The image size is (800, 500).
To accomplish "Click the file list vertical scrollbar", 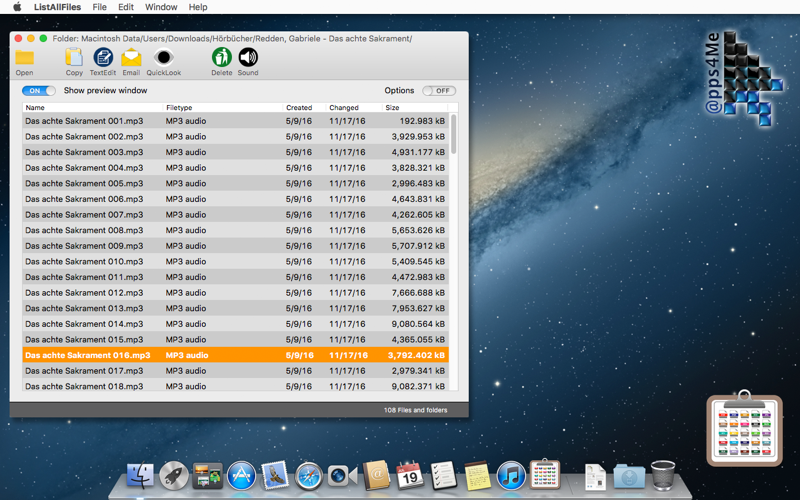I will click(x=454, y=135).
